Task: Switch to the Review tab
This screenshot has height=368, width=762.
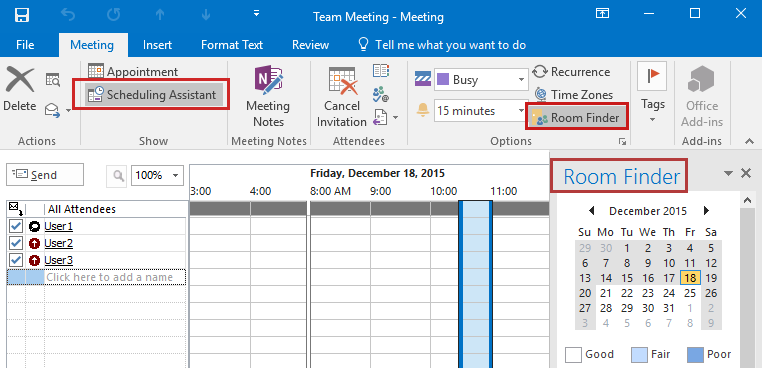Action: (311, 45)
